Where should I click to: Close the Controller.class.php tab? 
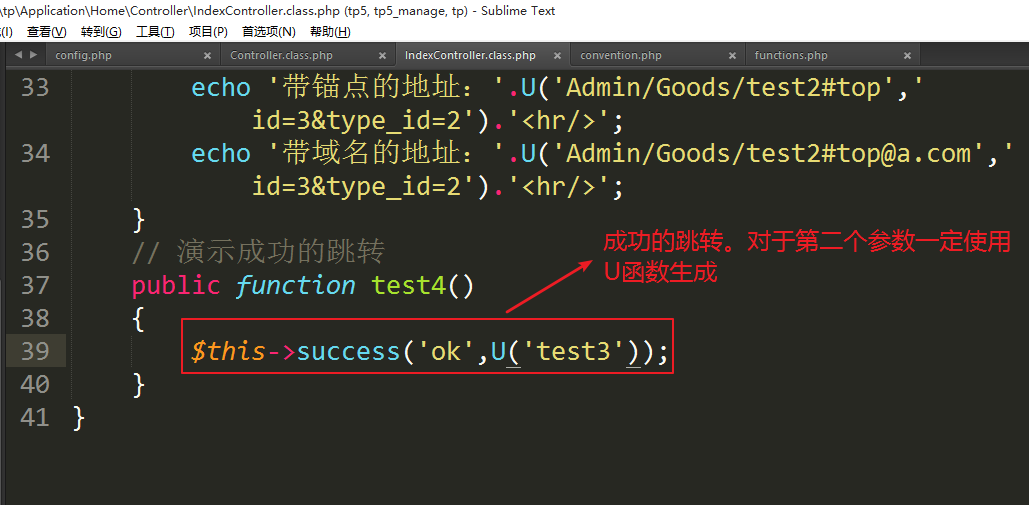pos(382,56)
